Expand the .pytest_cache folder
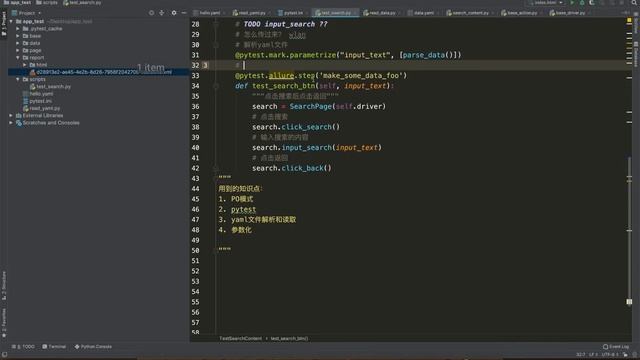The image size is (640, 360). coord(18,29)
